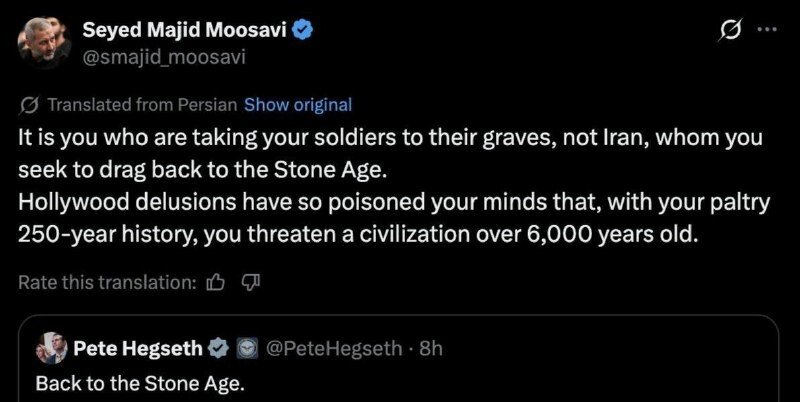The image size is (800, 402).
Task: Open the quoted post's 8h timestamp
Action: pyautogui.click(x=431, y=348)
